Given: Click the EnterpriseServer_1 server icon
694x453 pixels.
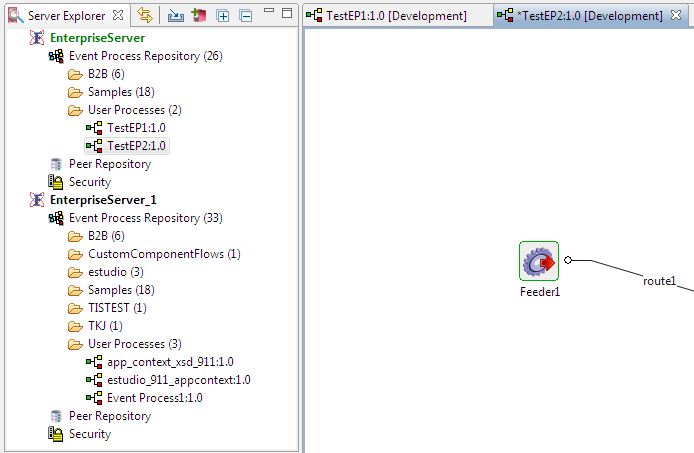Looking at the screenshot, I should click(x=36, y=200).
